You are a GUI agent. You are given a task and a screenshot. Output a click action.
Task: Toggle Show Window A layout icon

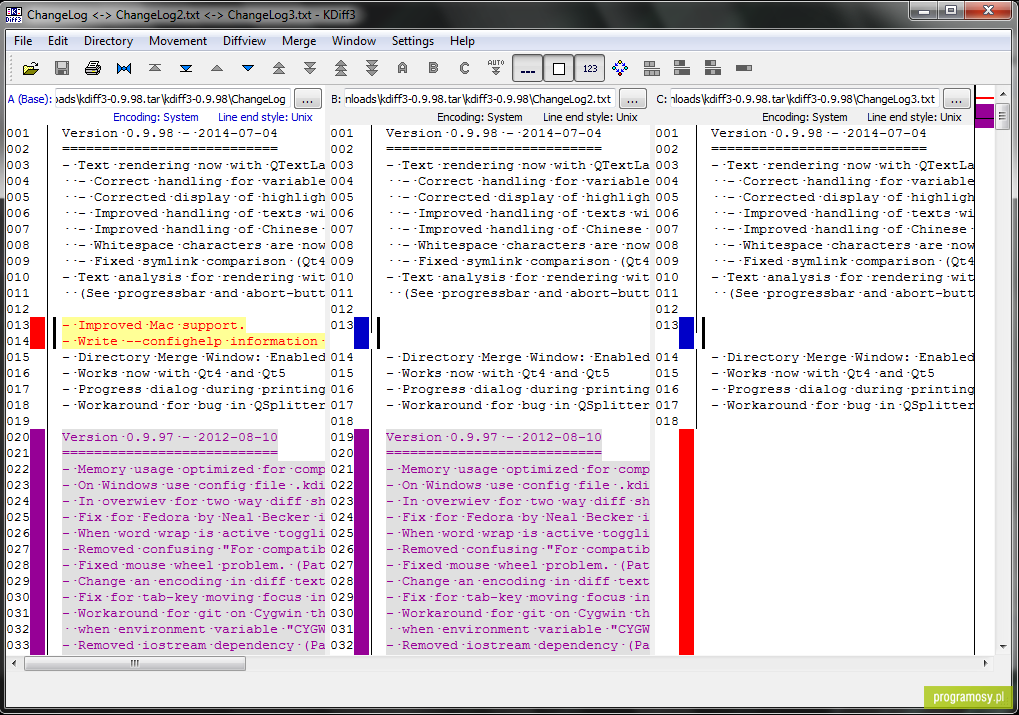coord(651,68)
